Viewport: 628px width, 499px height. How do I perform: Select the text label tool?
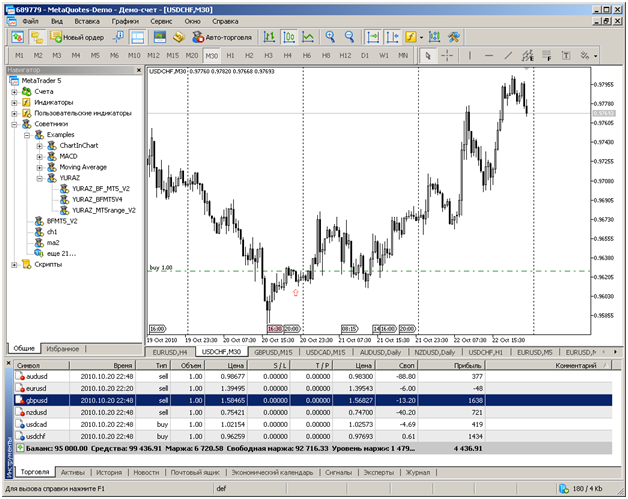[566, 56]
